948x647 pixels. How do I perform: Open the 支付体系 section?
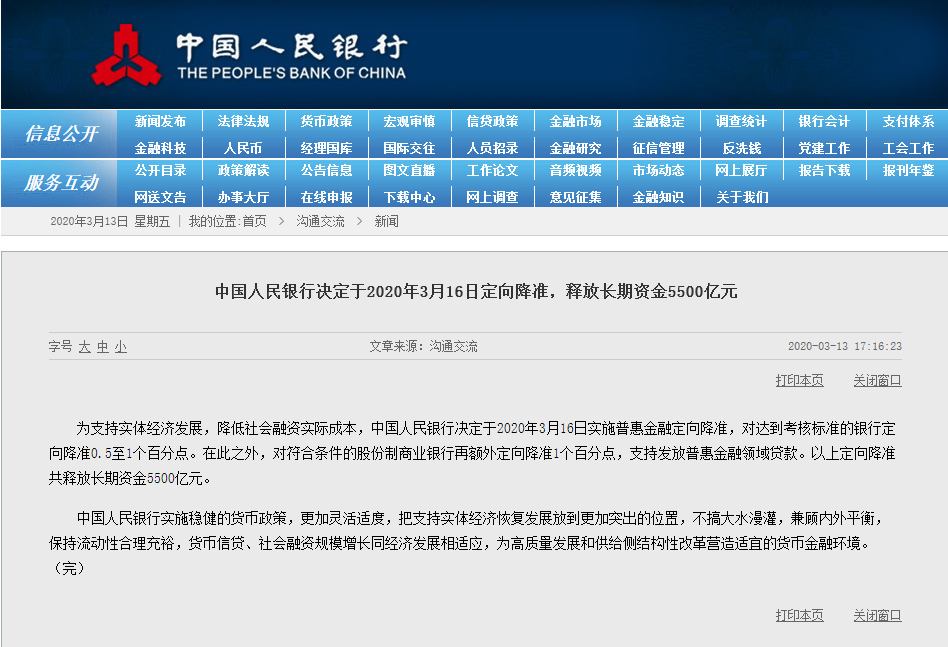point(908,119)
